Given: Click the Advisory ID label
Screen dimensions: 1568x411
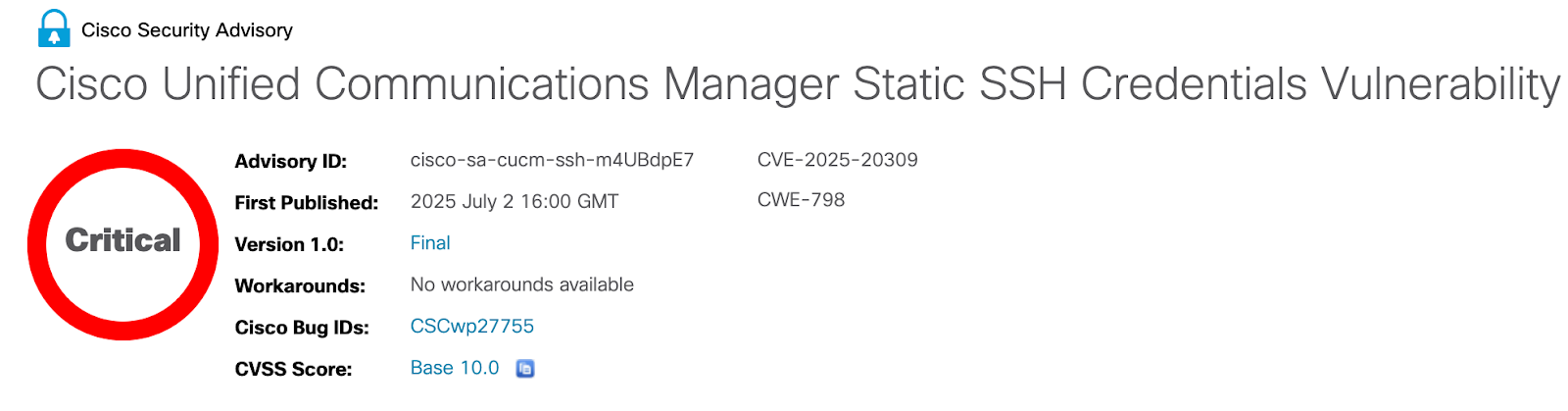Looking at the screenshot, I should pos(291,162).
